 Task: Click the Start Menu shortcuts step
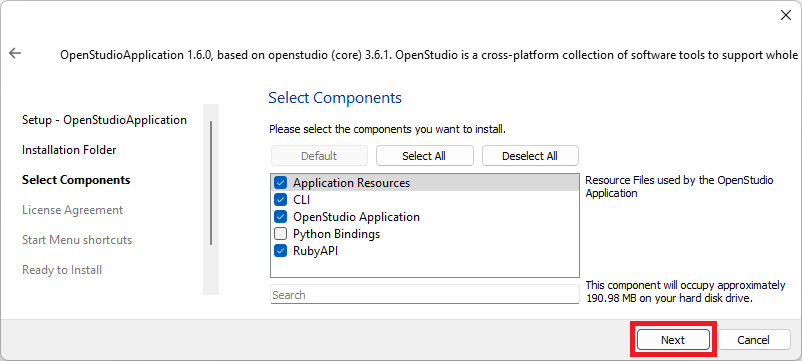coord(77,240)
